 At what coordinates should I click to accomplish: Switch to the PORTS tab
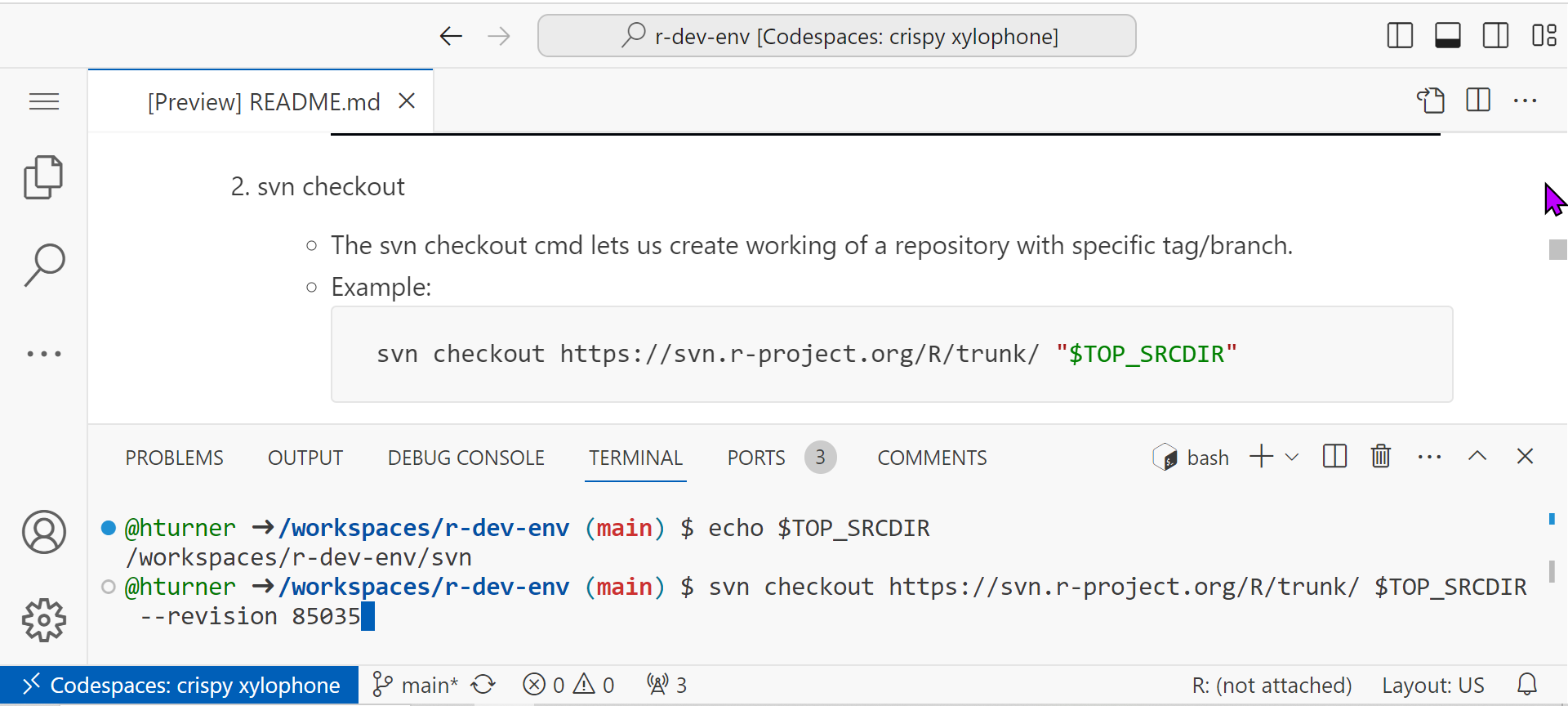tap(756, 458)
